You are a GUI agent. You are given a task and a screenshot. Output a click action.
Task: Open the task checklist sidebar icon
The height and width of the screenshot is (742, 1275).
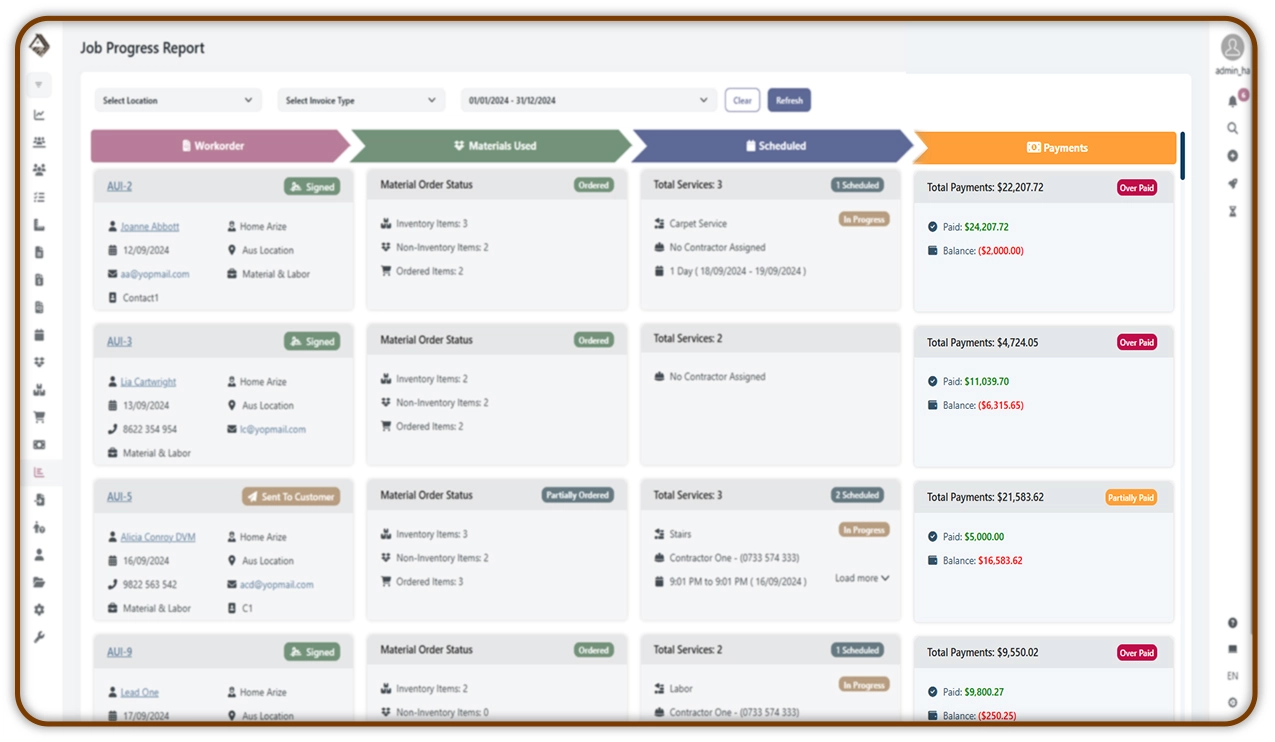coord(39,198)
